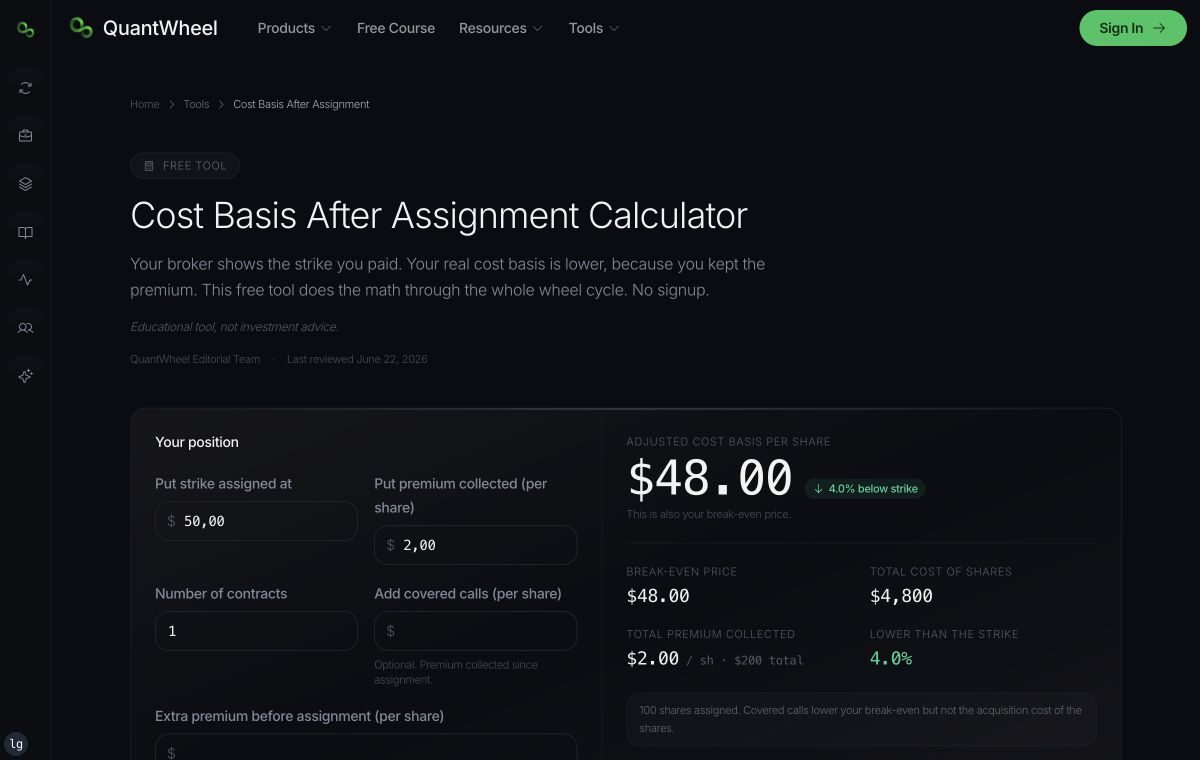
Task: Open the community users icon in sidebar
Action: pyautogui.click(x=25, y=328)
